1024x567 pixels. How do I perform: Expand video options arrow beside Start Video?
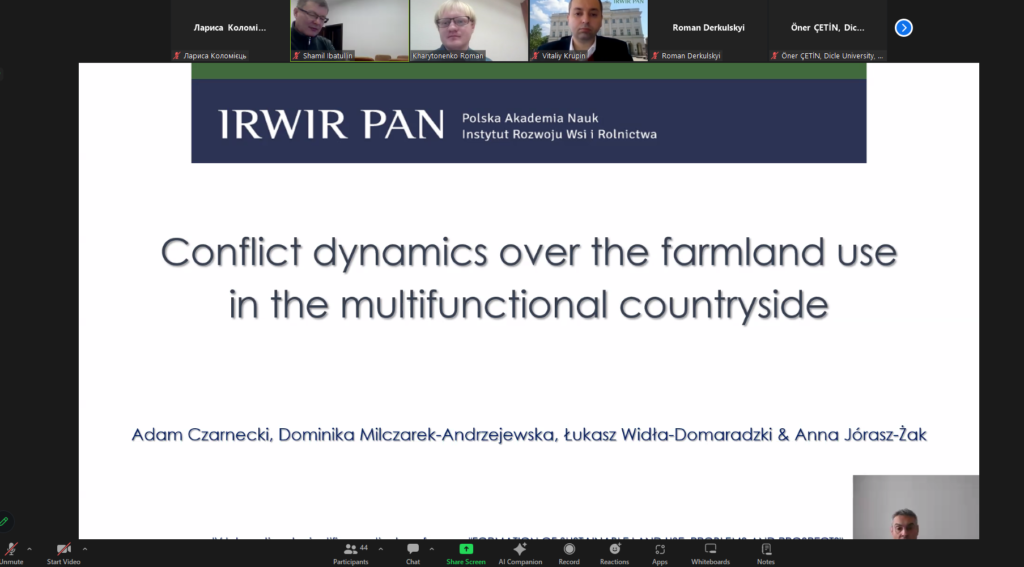(84, 549)
